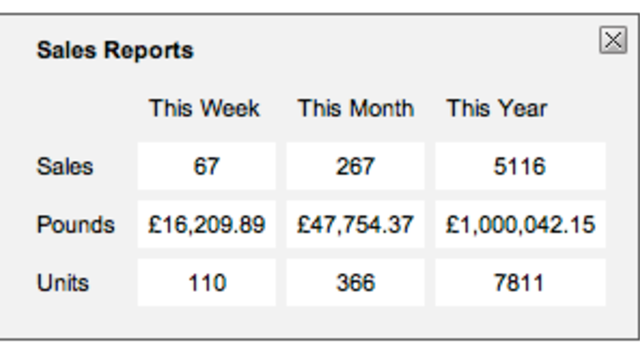Viewport: 640px width, 360px height.
Task: Click the Pounds row label
Action: pyautogui.click(x=76, y=224)
